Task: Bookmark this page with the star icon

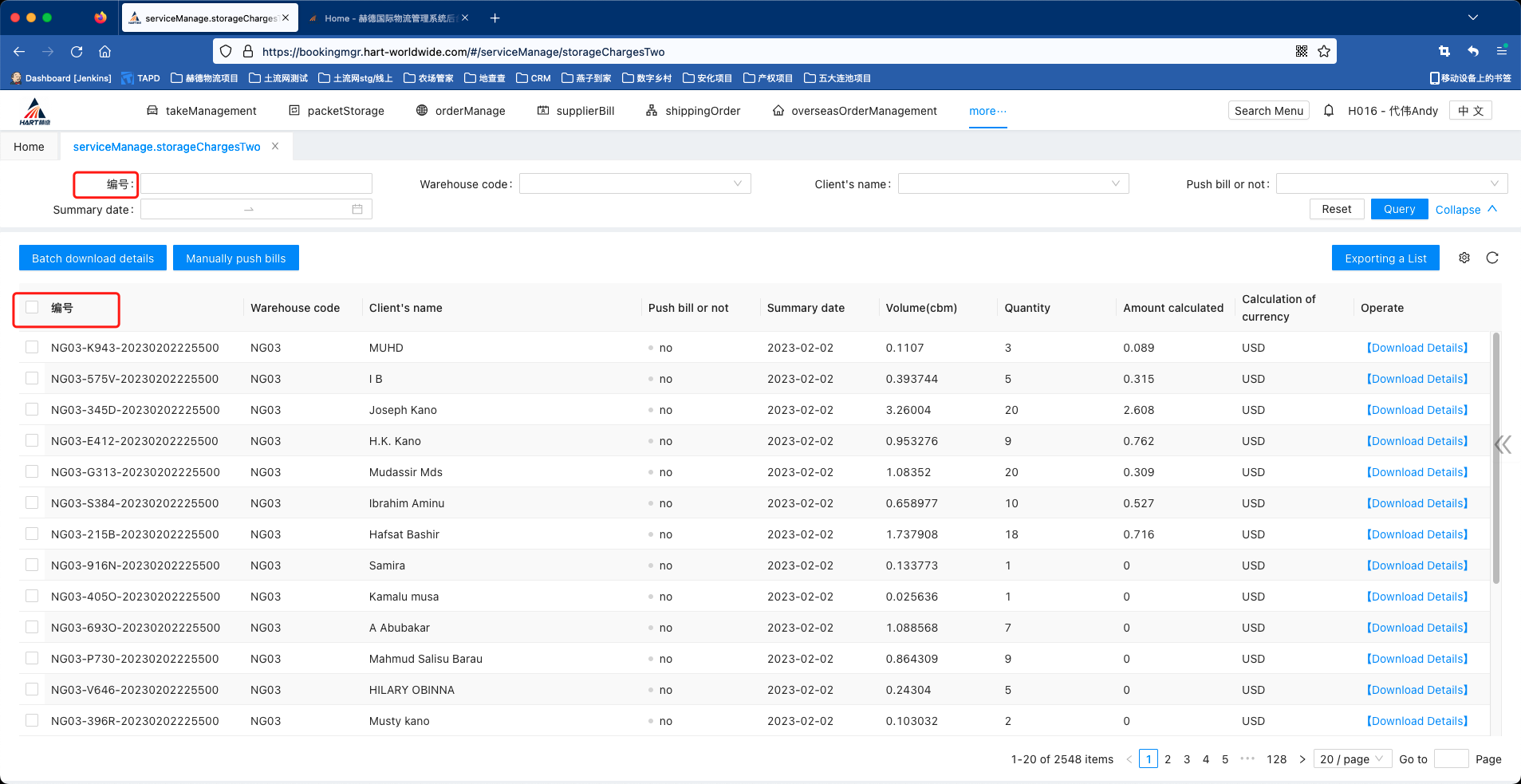Action: (1324, 52)
